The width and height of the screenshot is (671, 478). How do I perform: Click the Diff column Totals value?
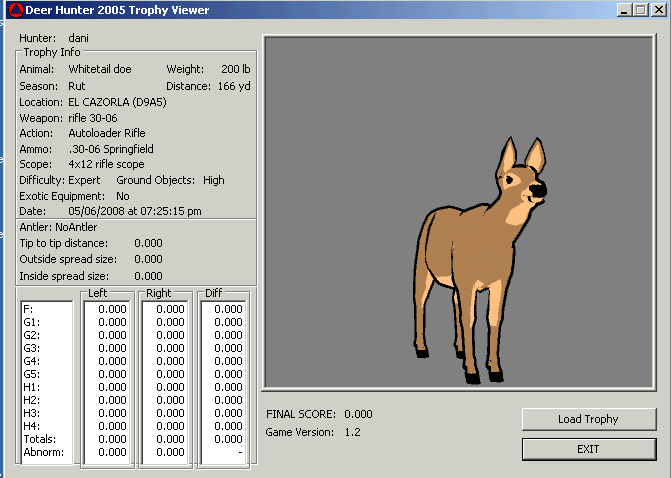pyautogui.click(x=228, y=439)
